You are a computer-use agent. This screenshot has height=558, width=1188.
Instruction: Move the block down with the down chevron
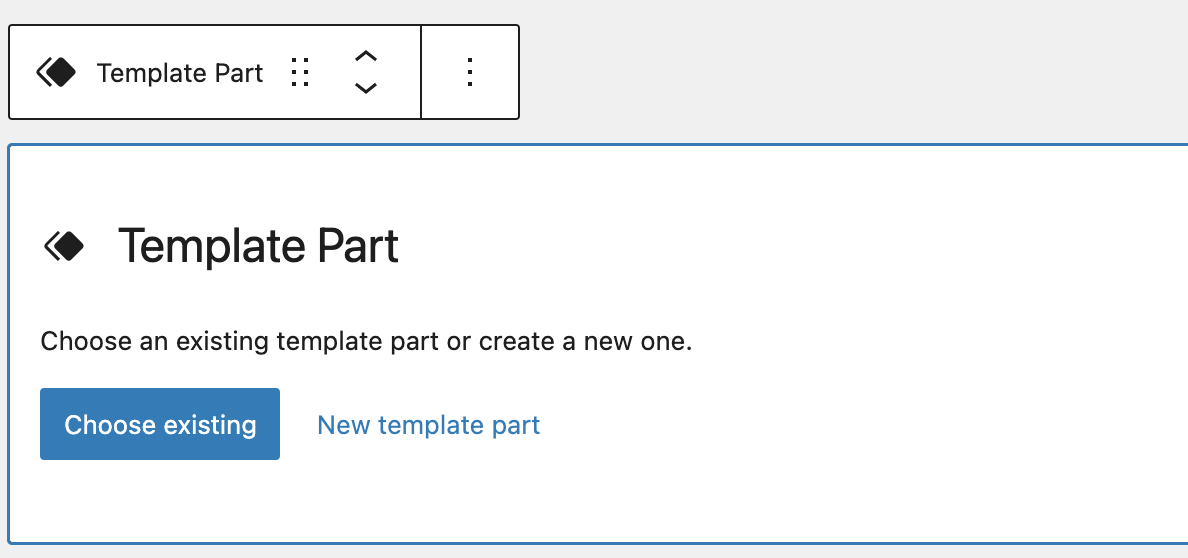(x=366, y=88)
